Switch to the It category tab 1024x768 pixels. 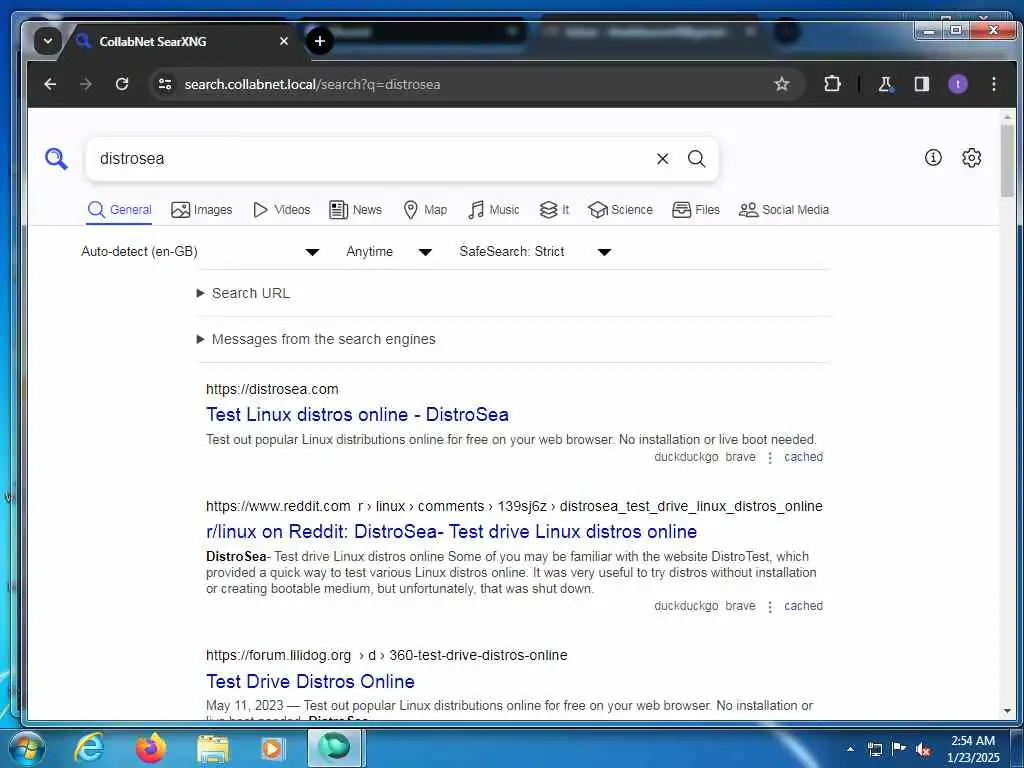[x=554, y=210]
